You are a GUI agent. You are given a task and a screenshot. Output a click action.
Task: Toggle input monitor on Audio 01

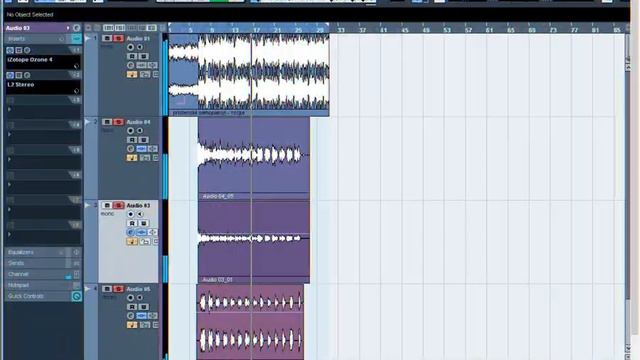tap(140, 47)
